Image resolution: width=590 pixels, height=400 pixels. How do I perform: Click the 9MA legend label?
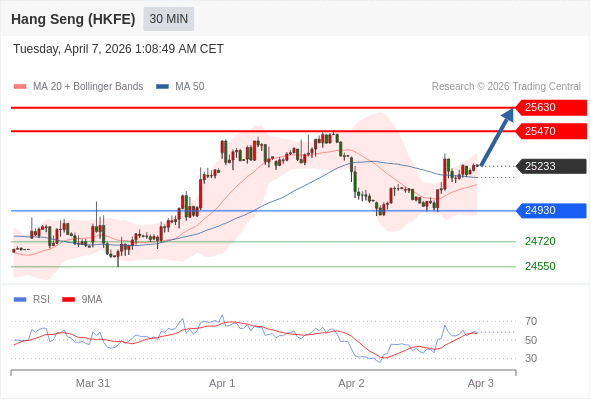click(92, 300)
